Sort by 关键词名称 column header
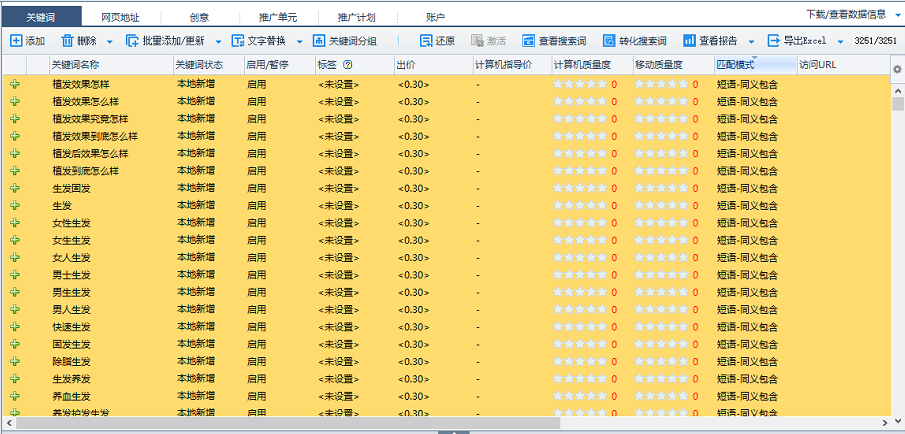The image size is (905, 434). pos(111,65)
